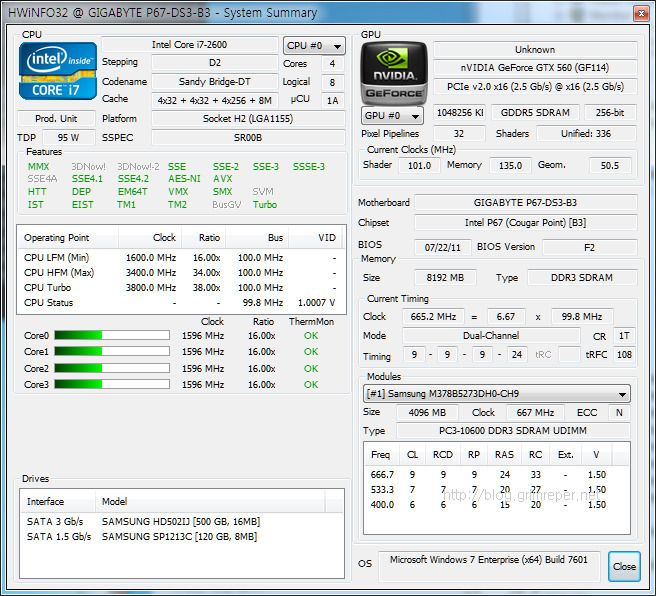
Task: Select the SAMSUNG HD502IJ drive row
Action: (182, 522)
